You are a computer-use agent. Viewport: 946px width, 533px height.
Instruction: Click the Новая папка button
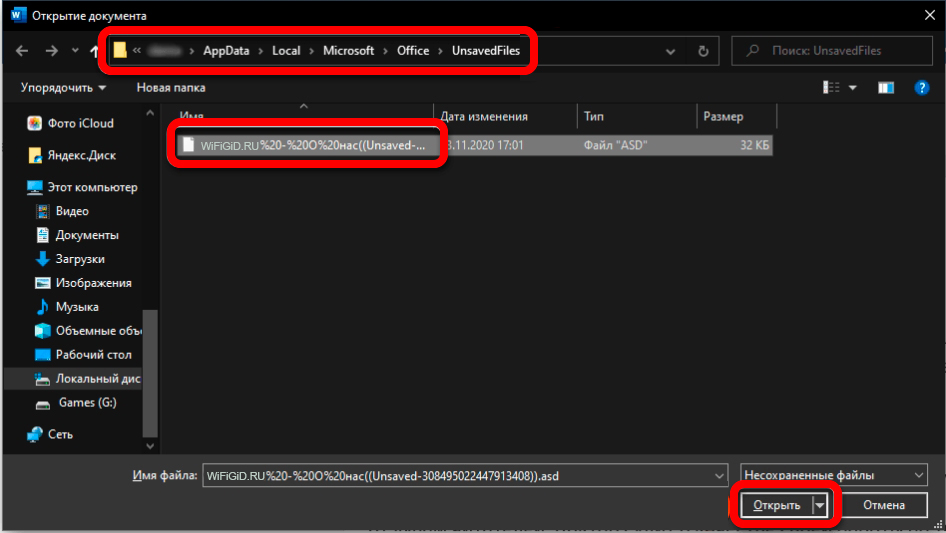click(171, 88)
